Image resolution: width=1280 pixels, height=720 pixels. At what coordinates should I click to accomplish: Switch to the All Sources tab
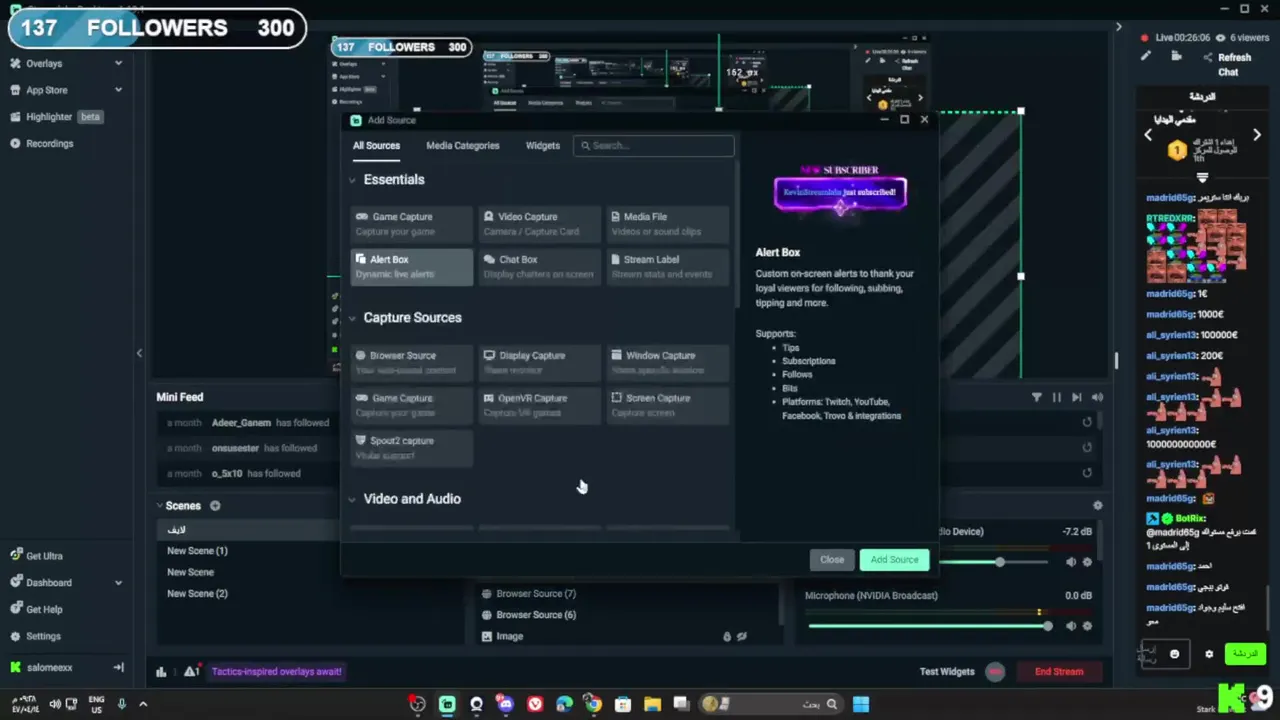tap(376, 146)
